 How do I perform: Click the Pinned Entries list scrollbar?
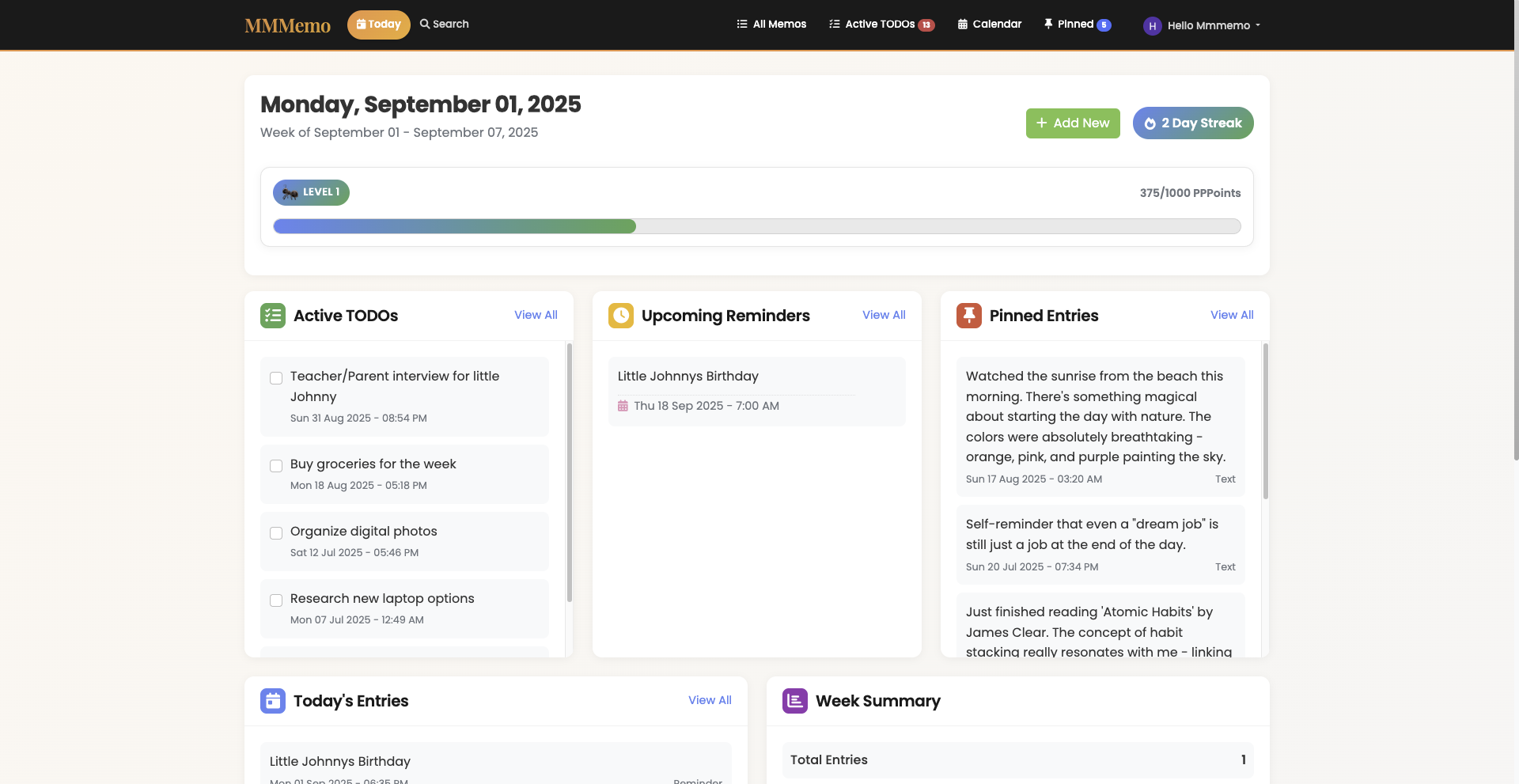tap(1266, 421)
